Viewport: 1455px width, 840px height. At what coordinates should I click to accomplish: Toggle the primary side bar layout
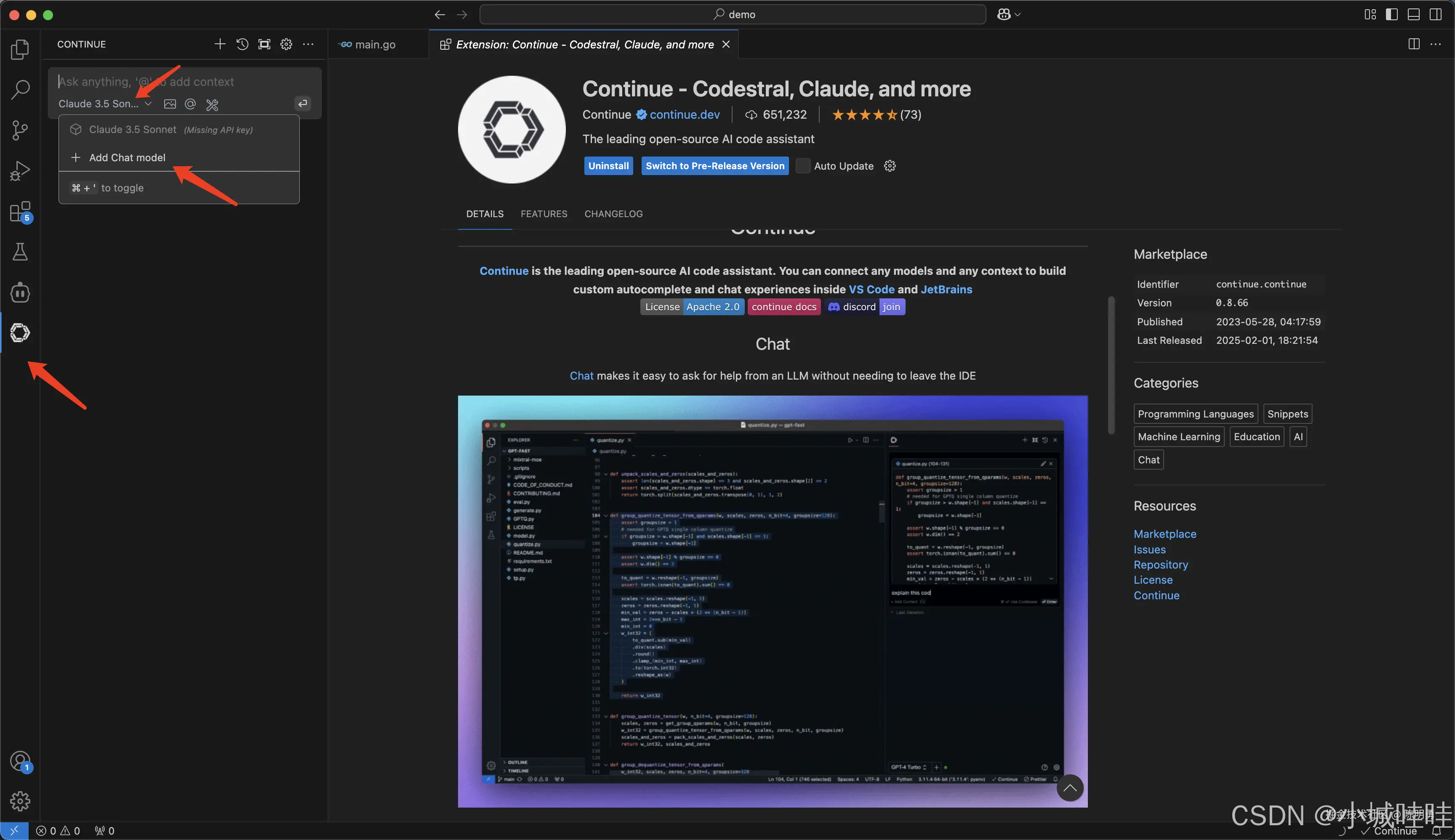click(1391, 14)
